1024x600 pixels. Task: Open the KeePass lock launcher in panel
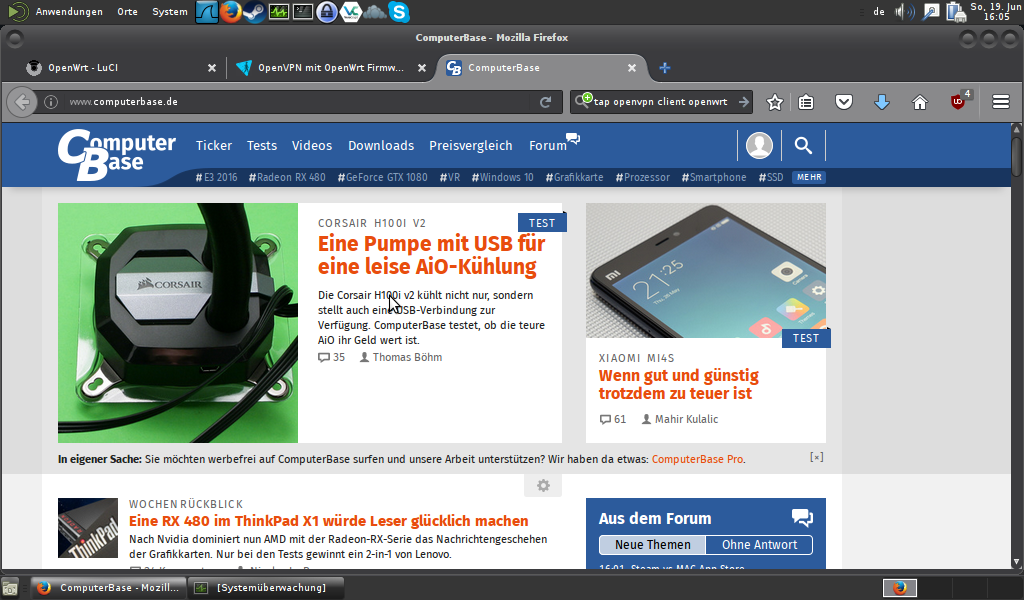[327, 12]
